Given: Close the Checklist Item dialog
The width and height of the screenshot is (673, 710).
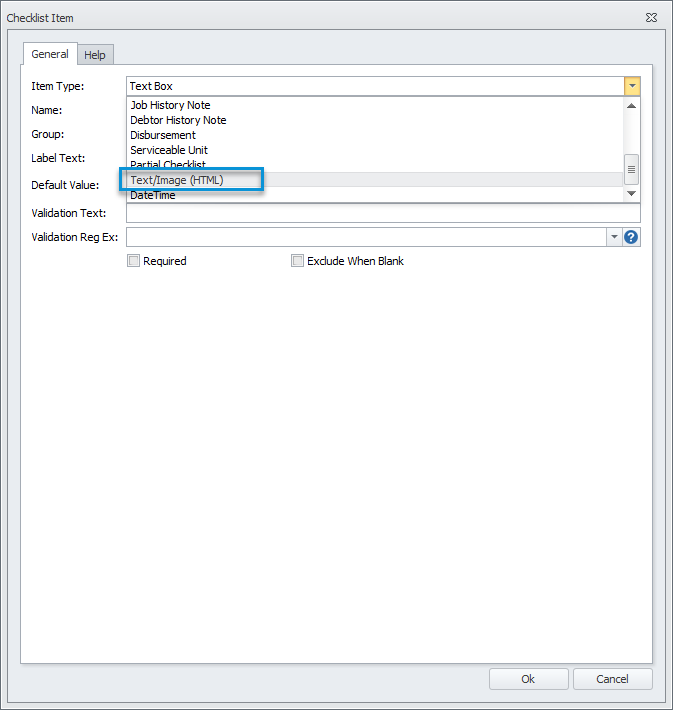Looking at the screenshot, I should 651,17.
